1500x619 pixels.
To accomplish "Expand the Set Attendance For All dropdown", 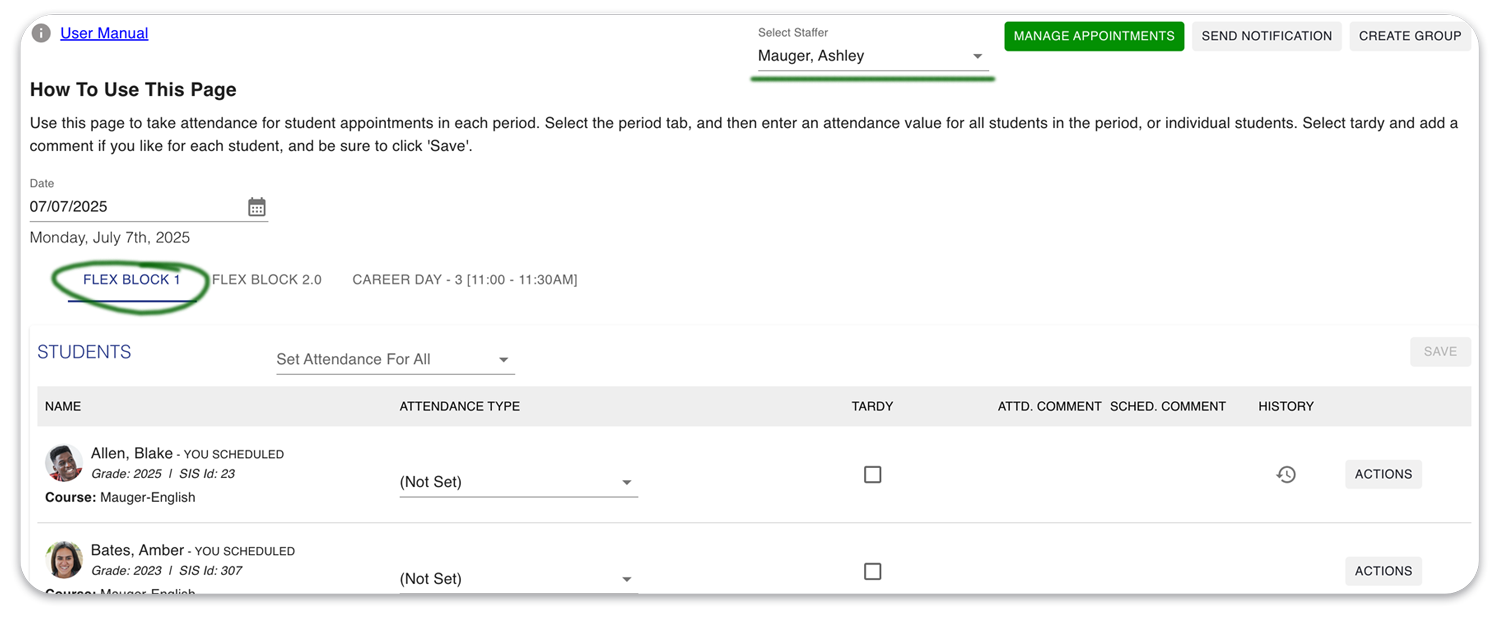I will pos(395,359).
